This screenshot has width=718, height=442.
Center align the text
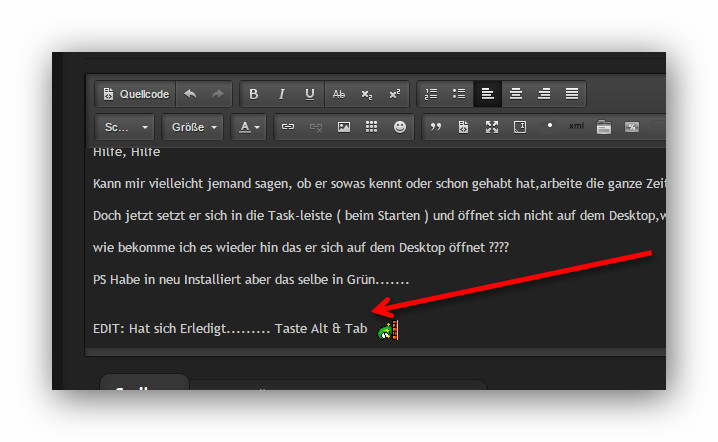(x=516, y=94)
